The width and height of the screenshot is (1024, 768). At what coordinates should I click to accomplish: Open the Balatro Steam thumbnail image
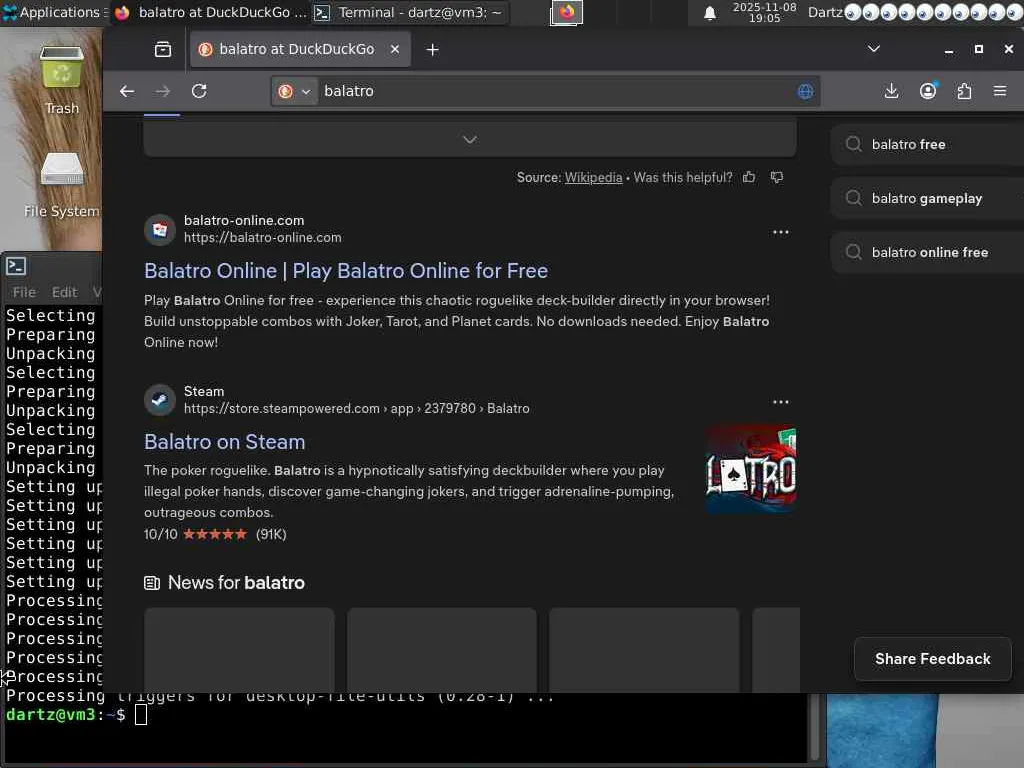(x=751, y=469)
